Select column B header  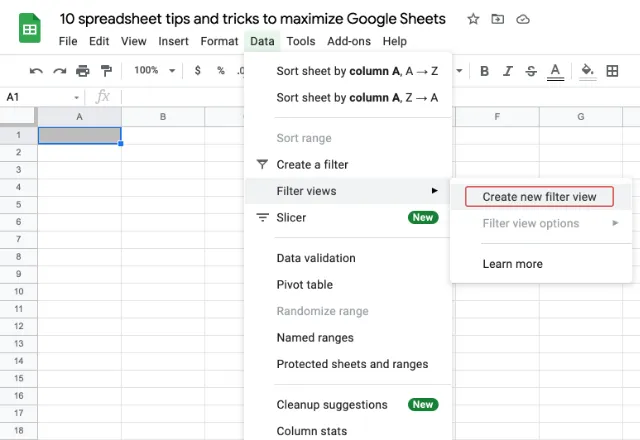tap(163, 117)
